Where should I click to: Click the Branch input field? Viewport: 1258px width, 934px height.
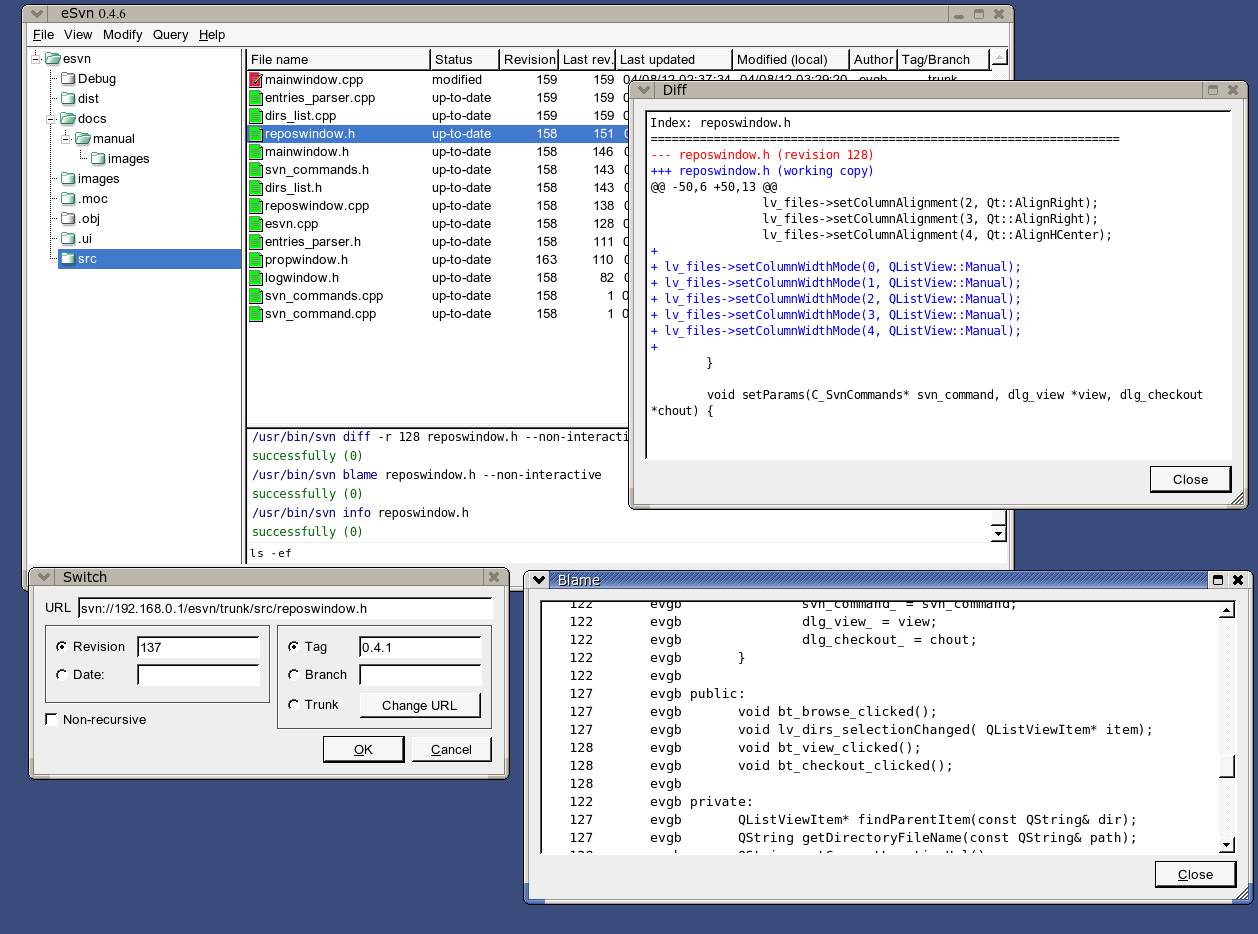tap(420, 675)
